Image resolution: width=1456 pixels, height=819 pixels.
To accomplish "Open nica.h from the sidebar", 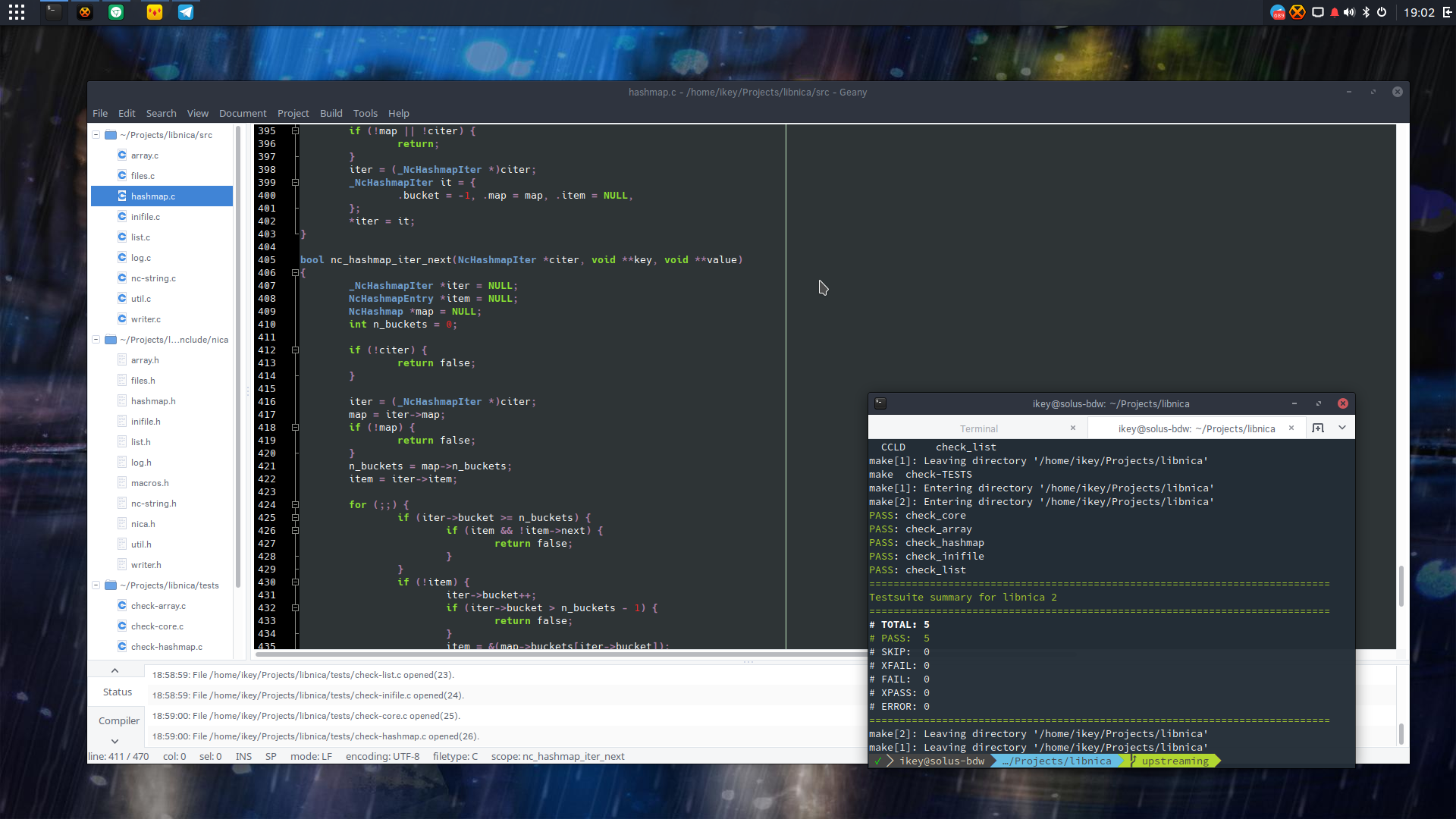I will tap(143, 524).
